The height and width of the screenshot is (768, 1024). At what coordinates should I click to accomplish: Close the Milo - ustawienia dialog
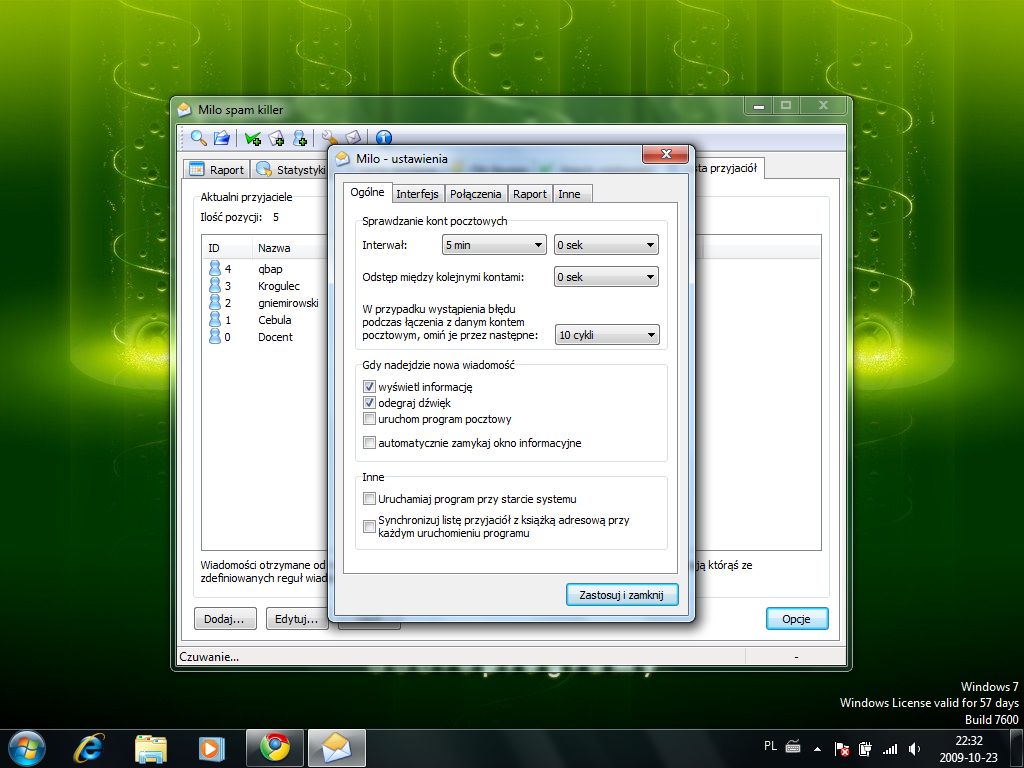(x=665, y=154)
